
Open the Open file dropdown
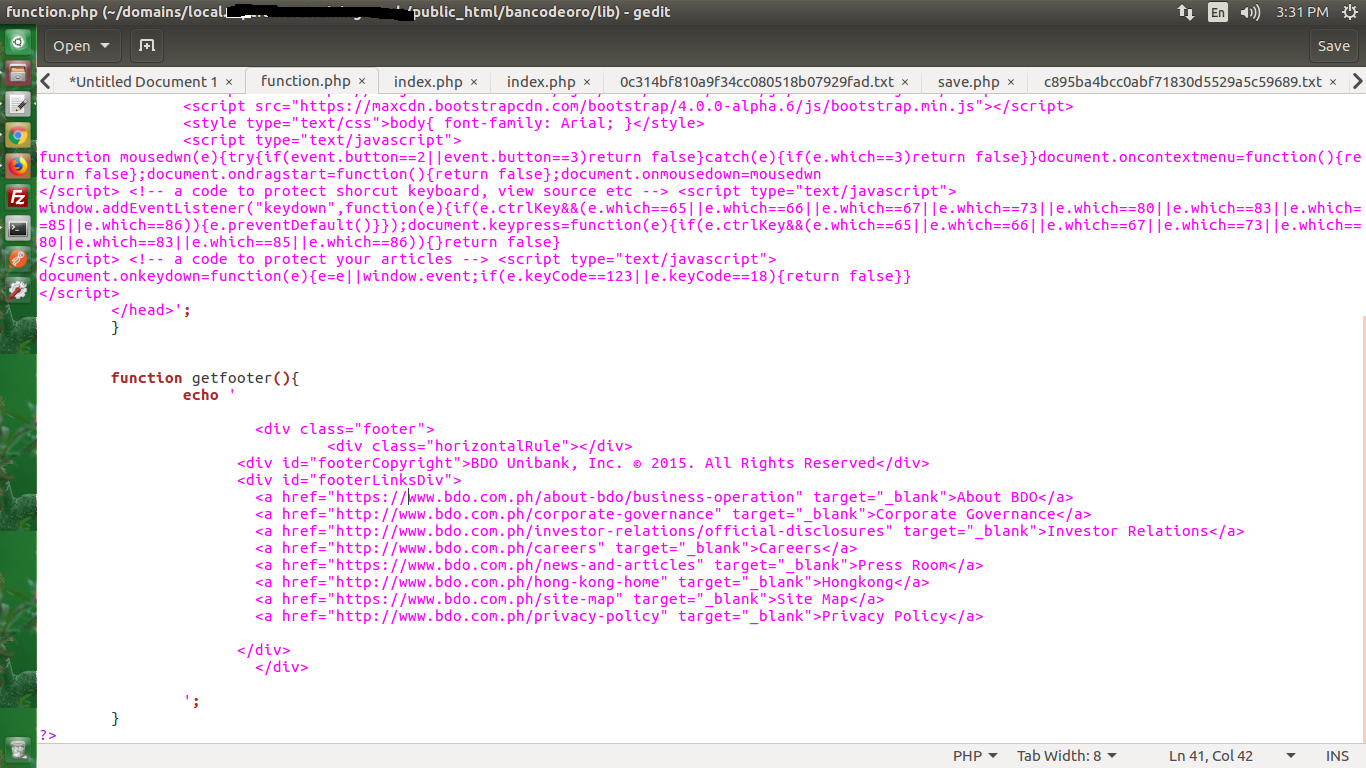80,46
